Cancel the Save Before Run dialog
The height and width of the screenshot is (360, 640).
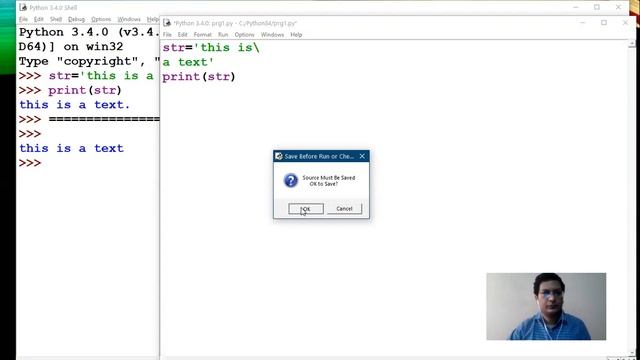coord(344,209)
